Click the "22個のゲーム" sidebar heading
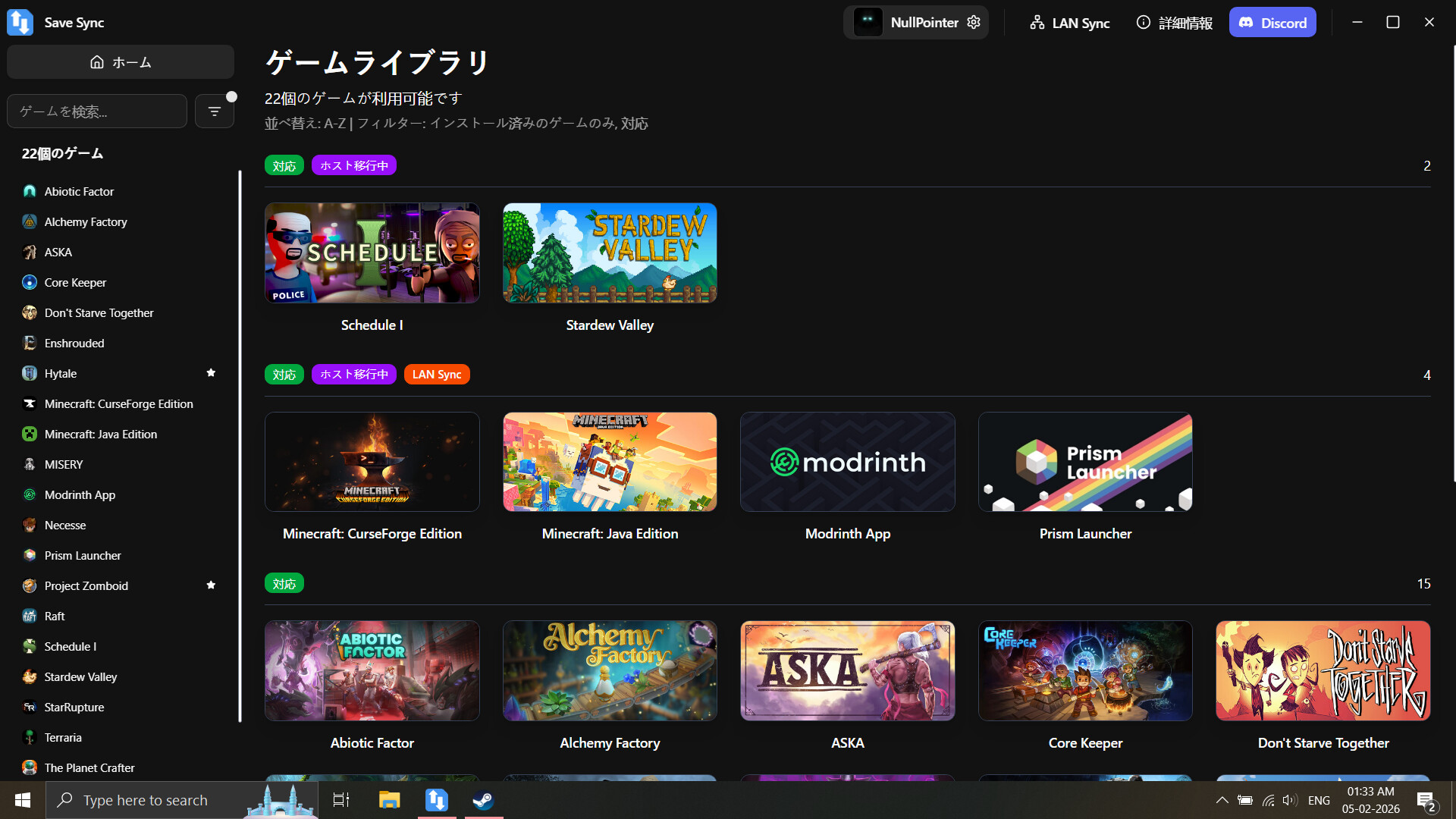1456x819 pixels. [x=62, y=153]
